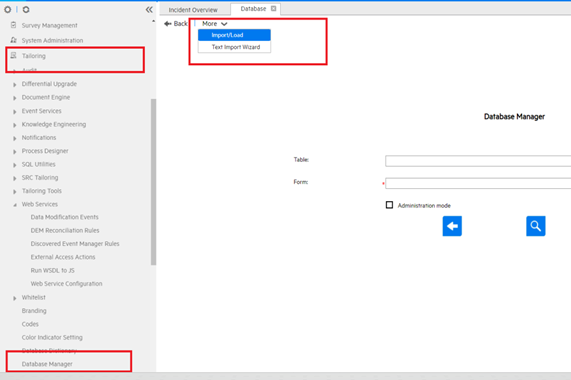Expand the Differential Upgrade tree node
The height and width of the screenshot is (380, 571).
point(15,84)
